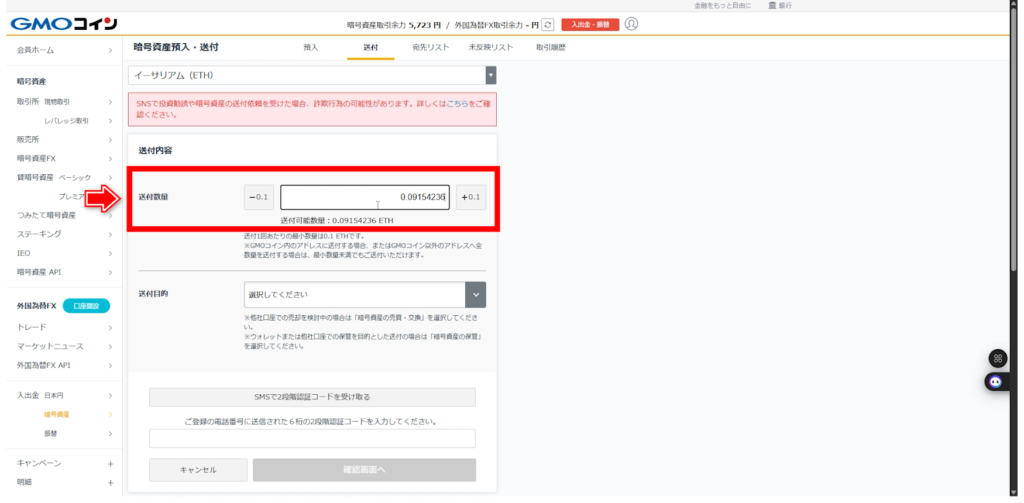Open the chatbot assistant floating icon

pyautogui.click(x=996, y=381)
